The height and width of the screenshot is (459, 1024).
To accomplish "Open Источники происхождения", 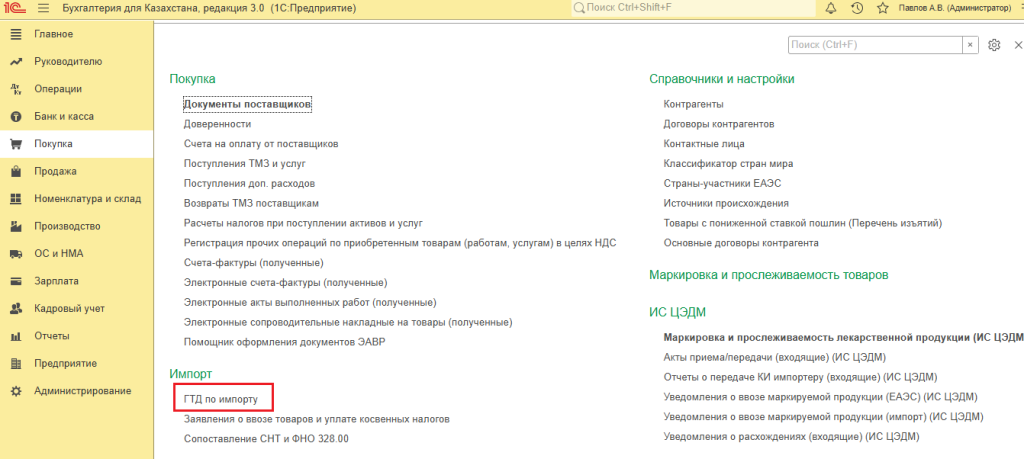I will pos(726,203).
